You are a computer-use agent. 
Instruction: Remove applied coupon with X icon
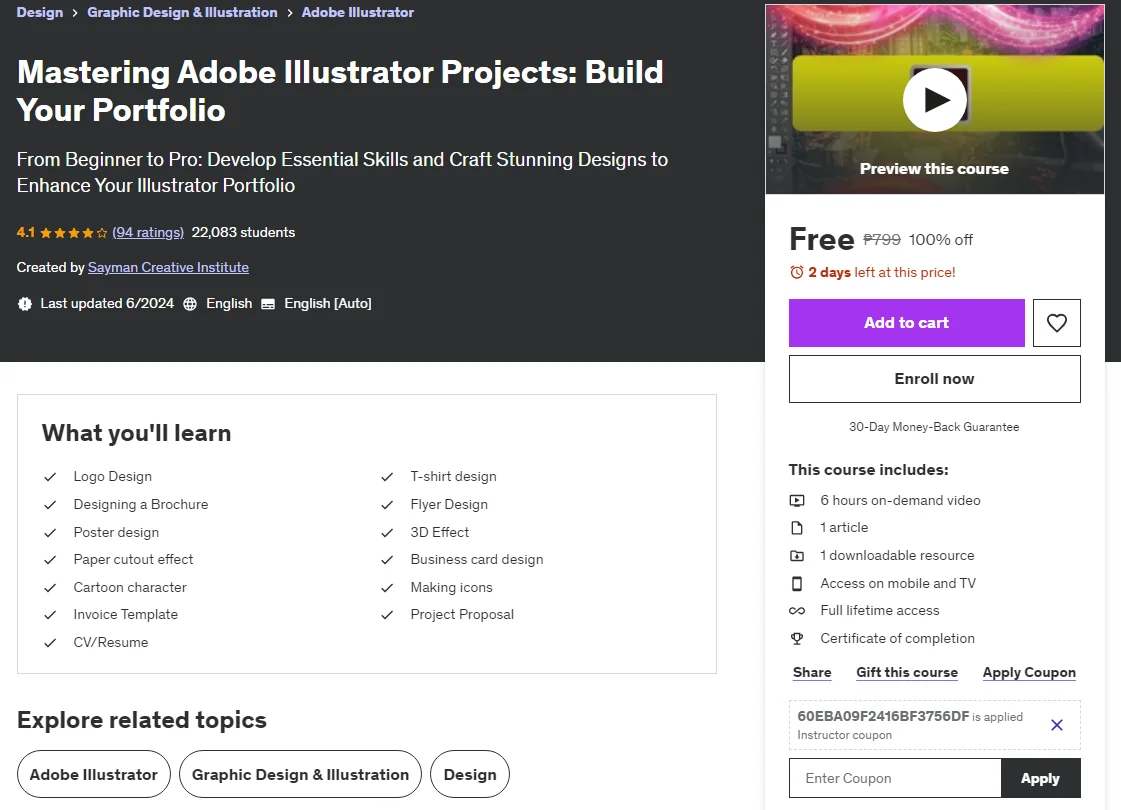click(x=1057, y=725)
